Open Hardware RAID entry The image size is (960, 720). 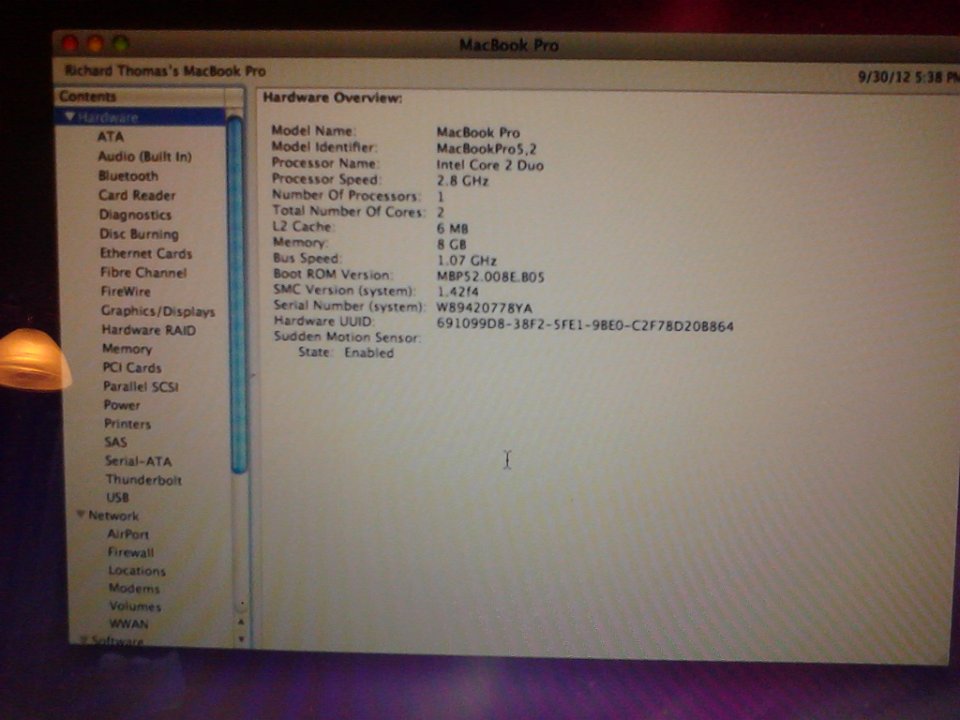pyautogui.click(x=149, y=330)
